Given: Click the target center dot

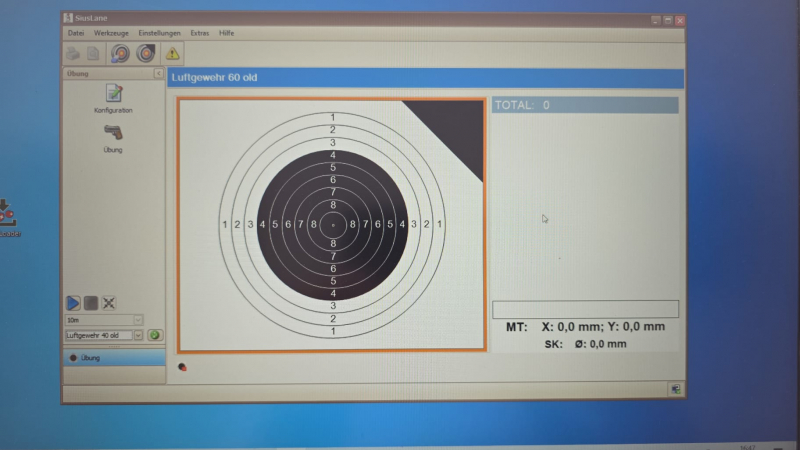Looking at the screenshot, I should coord(333,225).
